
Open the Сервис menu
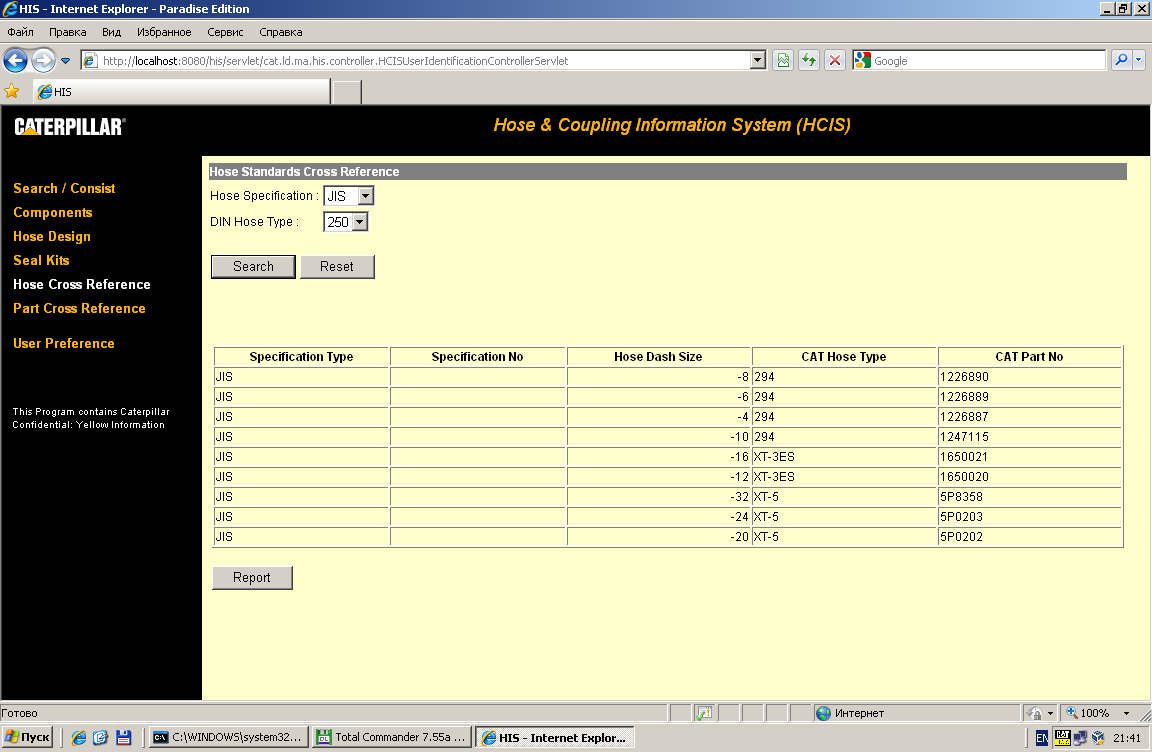pos(225,32)
